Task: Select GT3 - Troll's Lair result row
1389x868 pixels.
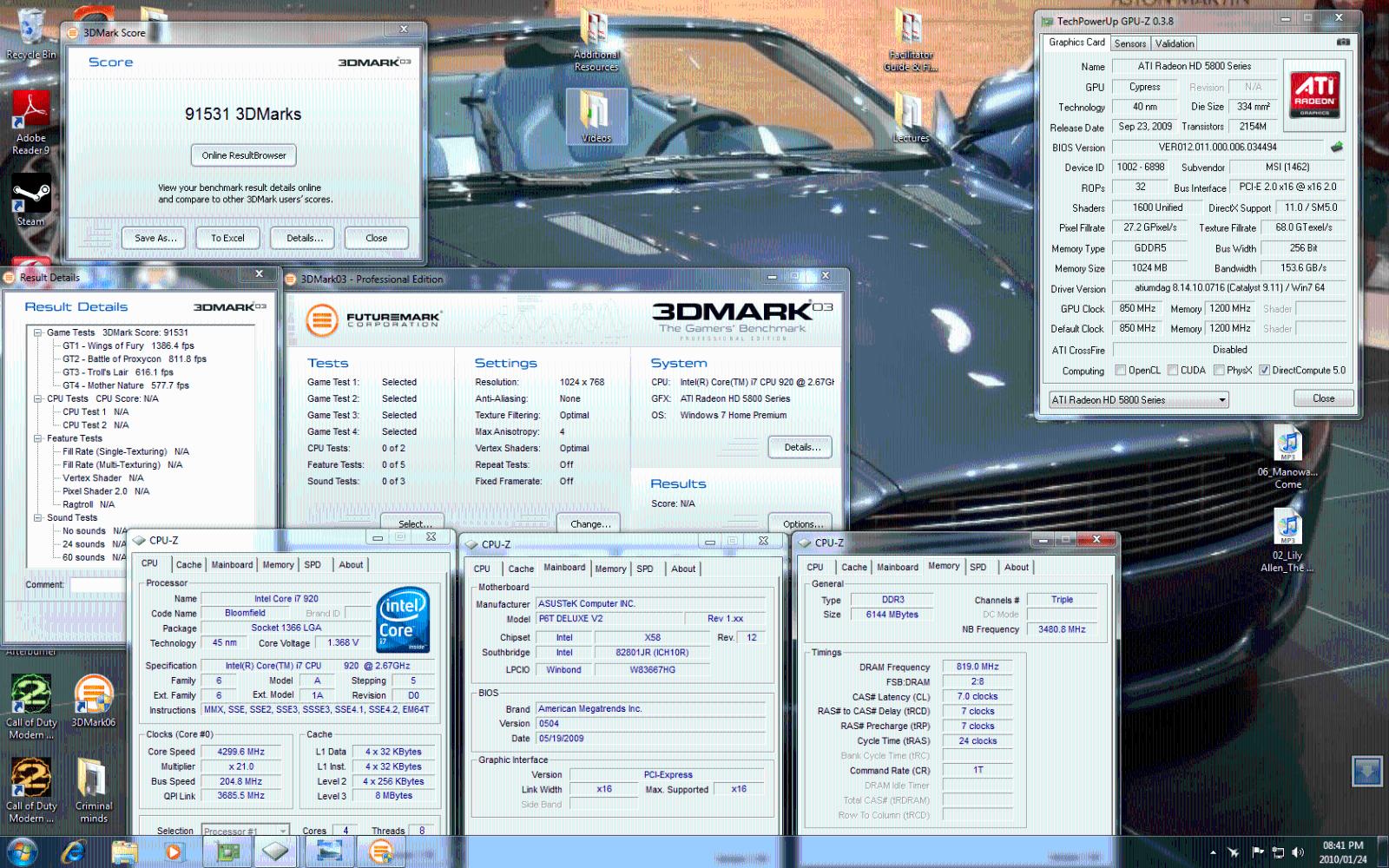Action: click(118, 372)
